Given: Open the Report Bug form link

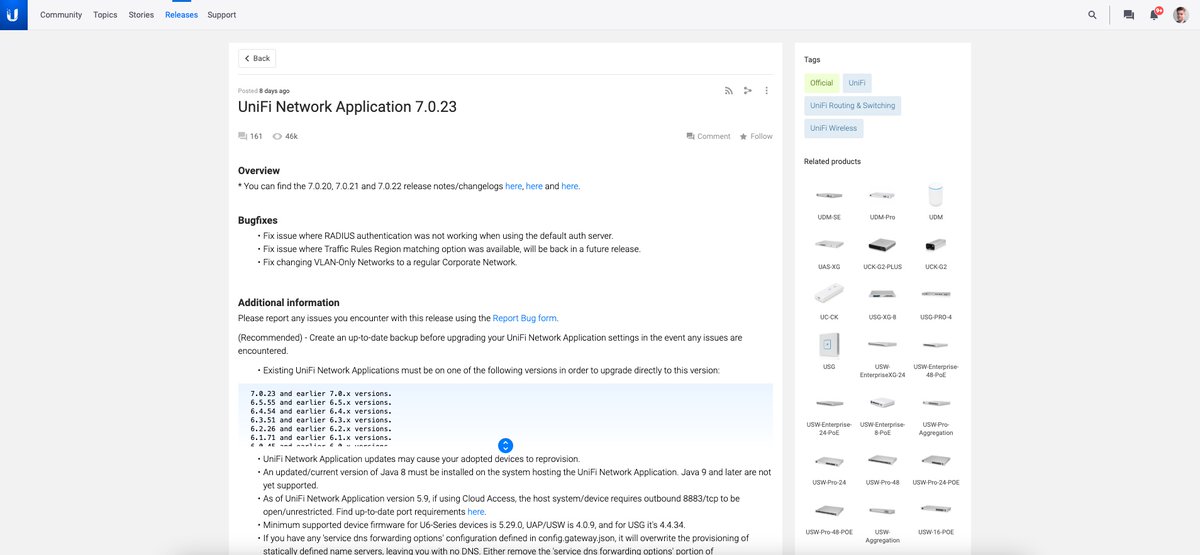Looking at the screenshot, I should tap(525, 318).
